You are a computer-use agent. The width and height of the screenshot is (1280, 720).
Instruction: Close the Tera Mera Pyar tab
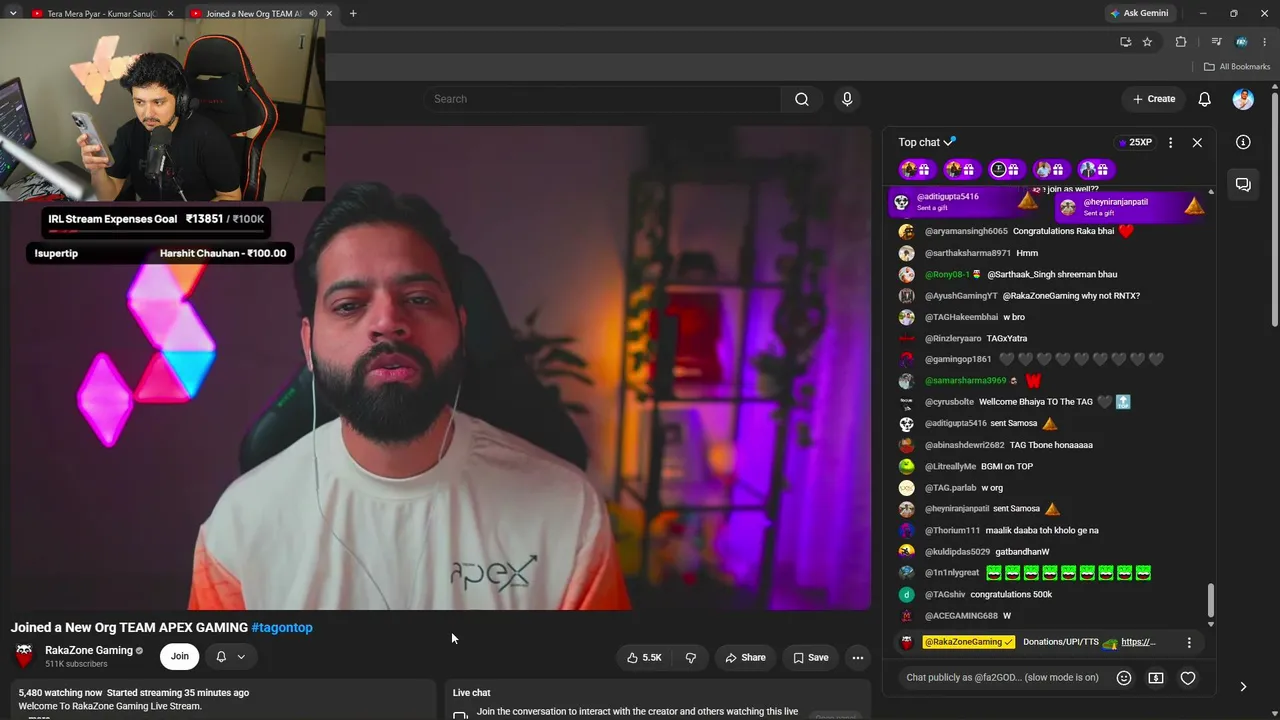170,14
